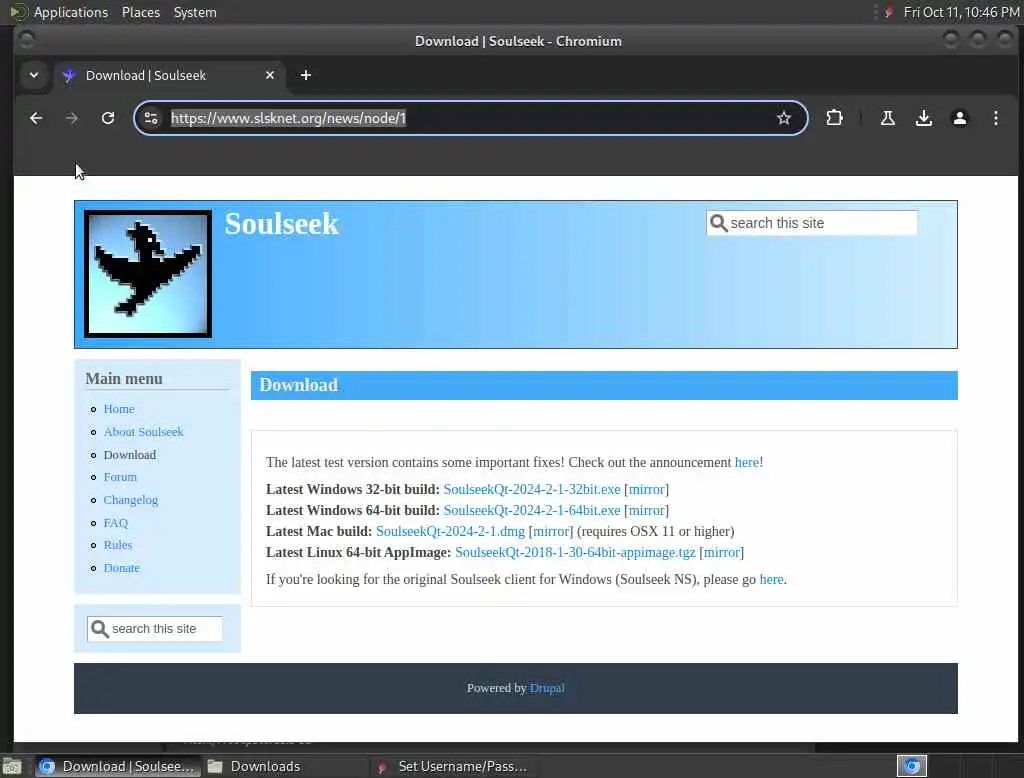Image resolution: width=1024 pixels, height=778 pixels.
Task: Download SoulseekQt-2024-2-1.dmg Mac build
Action: click(x=450, y=531)
